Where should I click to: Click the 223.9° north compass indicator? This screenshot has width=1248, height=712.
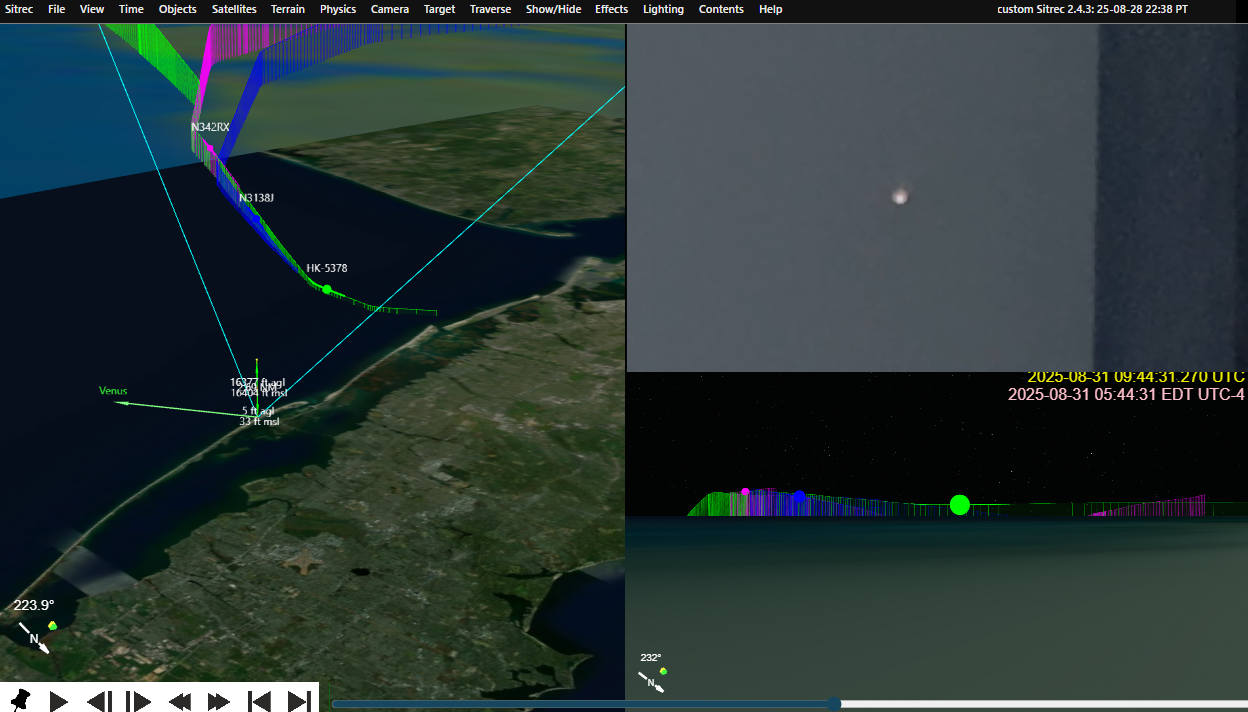[x=34, y=625]
